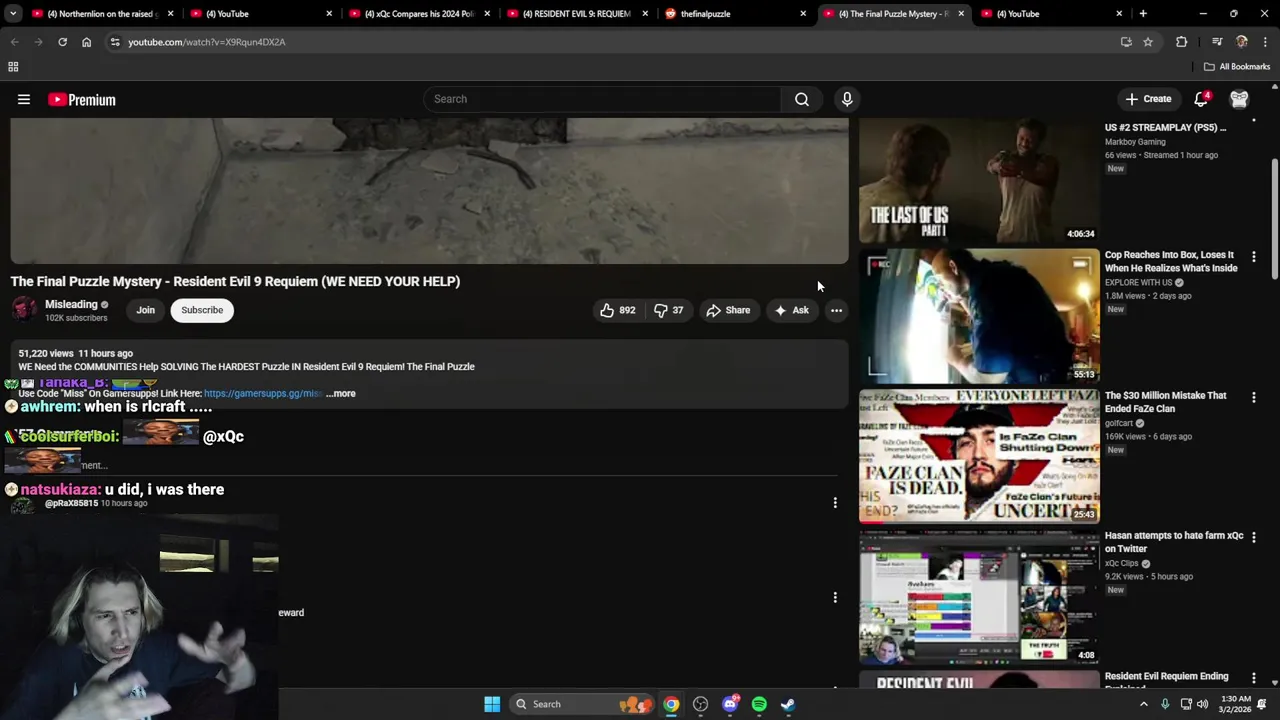Screen dimensions: 1280x720
Task: Open the more actions ellipsis beside Ask
Action: click(836, 310)
